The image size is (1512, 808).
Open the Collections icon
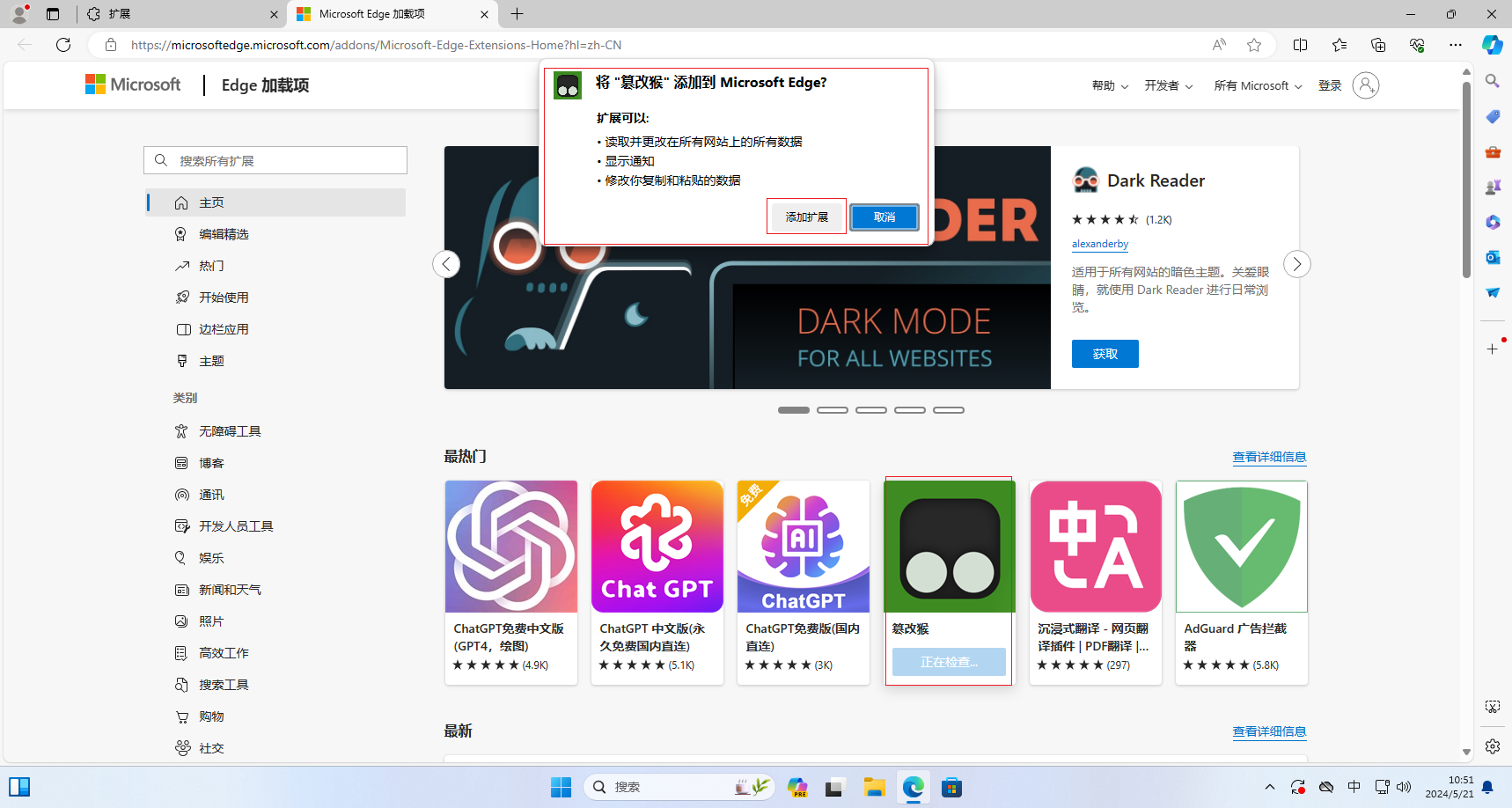click(x=1377, y=45)
